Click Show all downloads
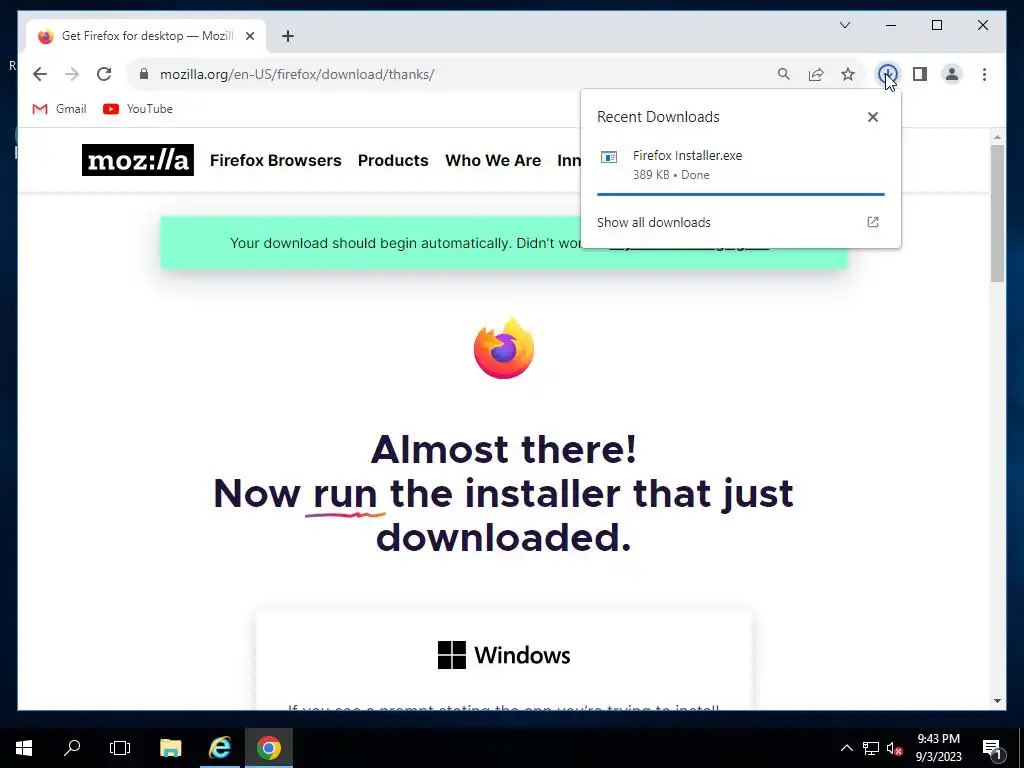The height and width of the screenshot is (768, 1024). pyautogui.click(x=654, y=223)
